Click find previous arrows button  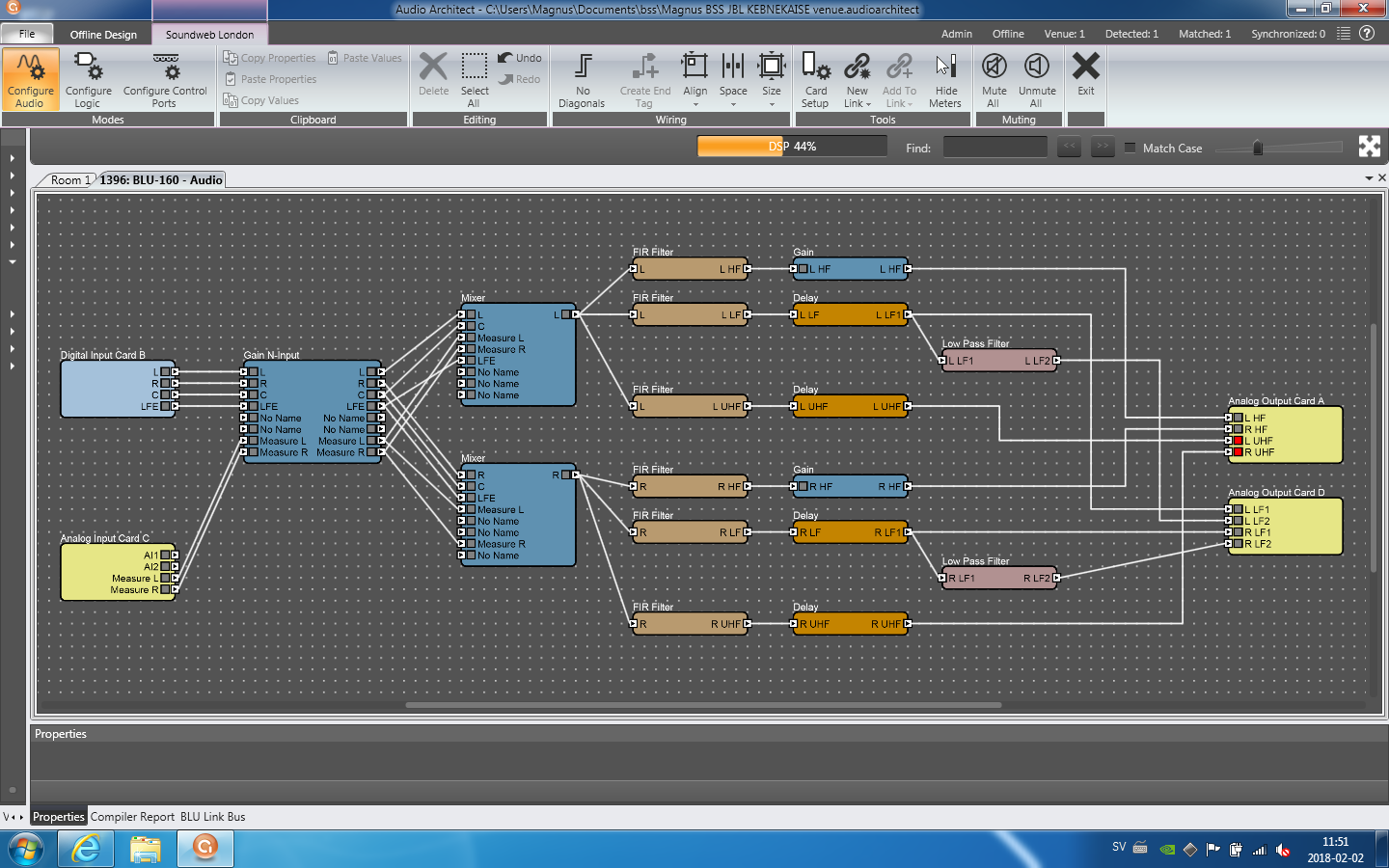tap(1069, 147)
